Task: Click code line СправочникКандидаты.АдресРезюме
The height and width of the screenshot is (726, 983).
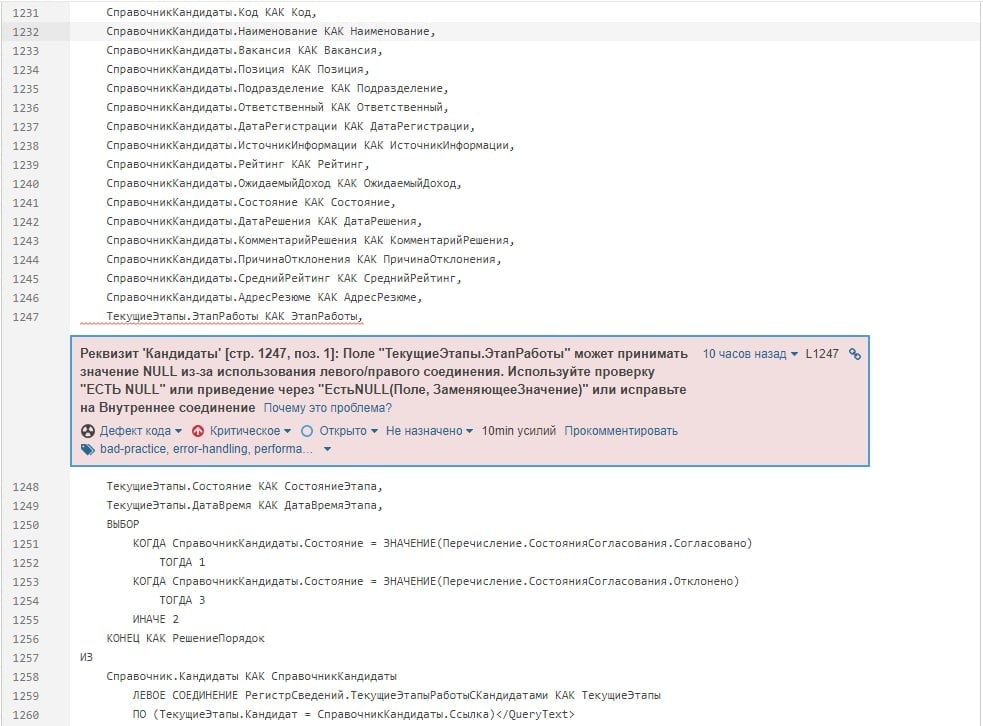Action: click(264, 297)
